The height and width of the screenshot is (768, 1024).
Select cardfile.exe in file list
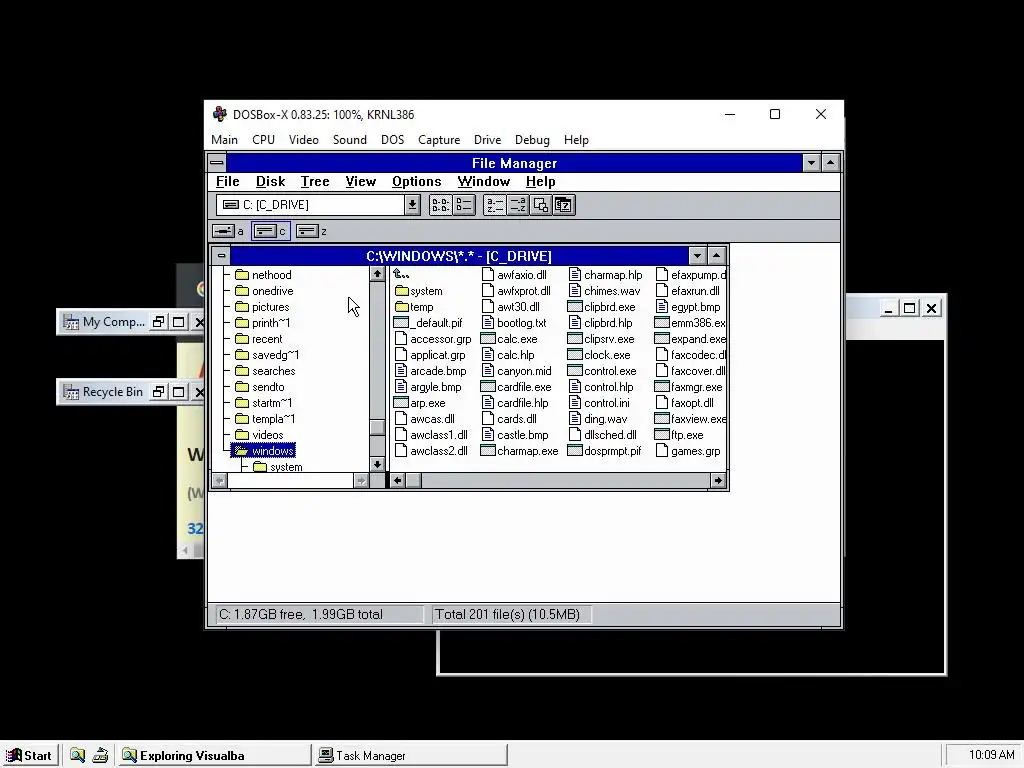click(516, 387)
